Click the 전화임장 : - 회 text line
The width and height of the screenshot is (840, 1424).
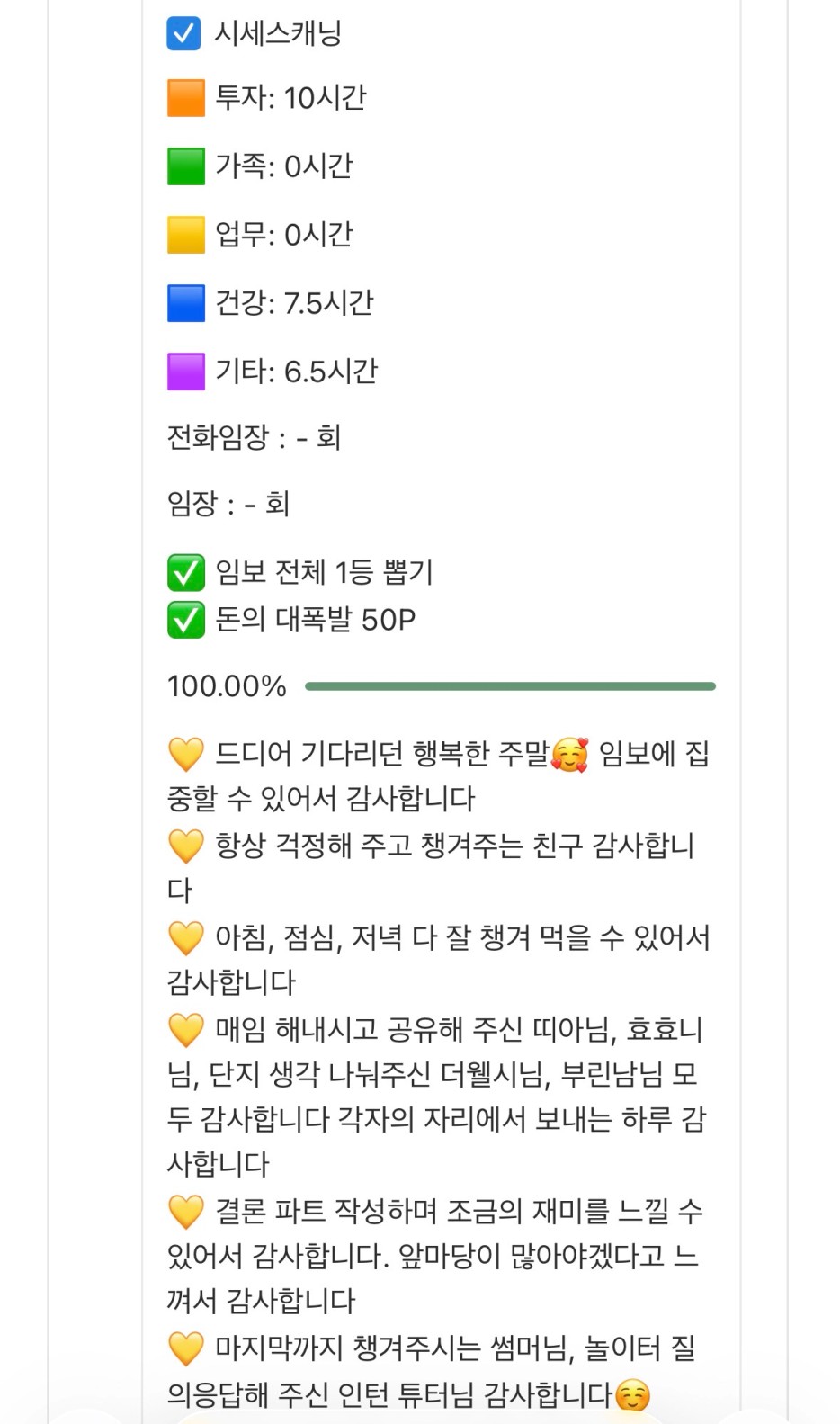pos(254,437)
